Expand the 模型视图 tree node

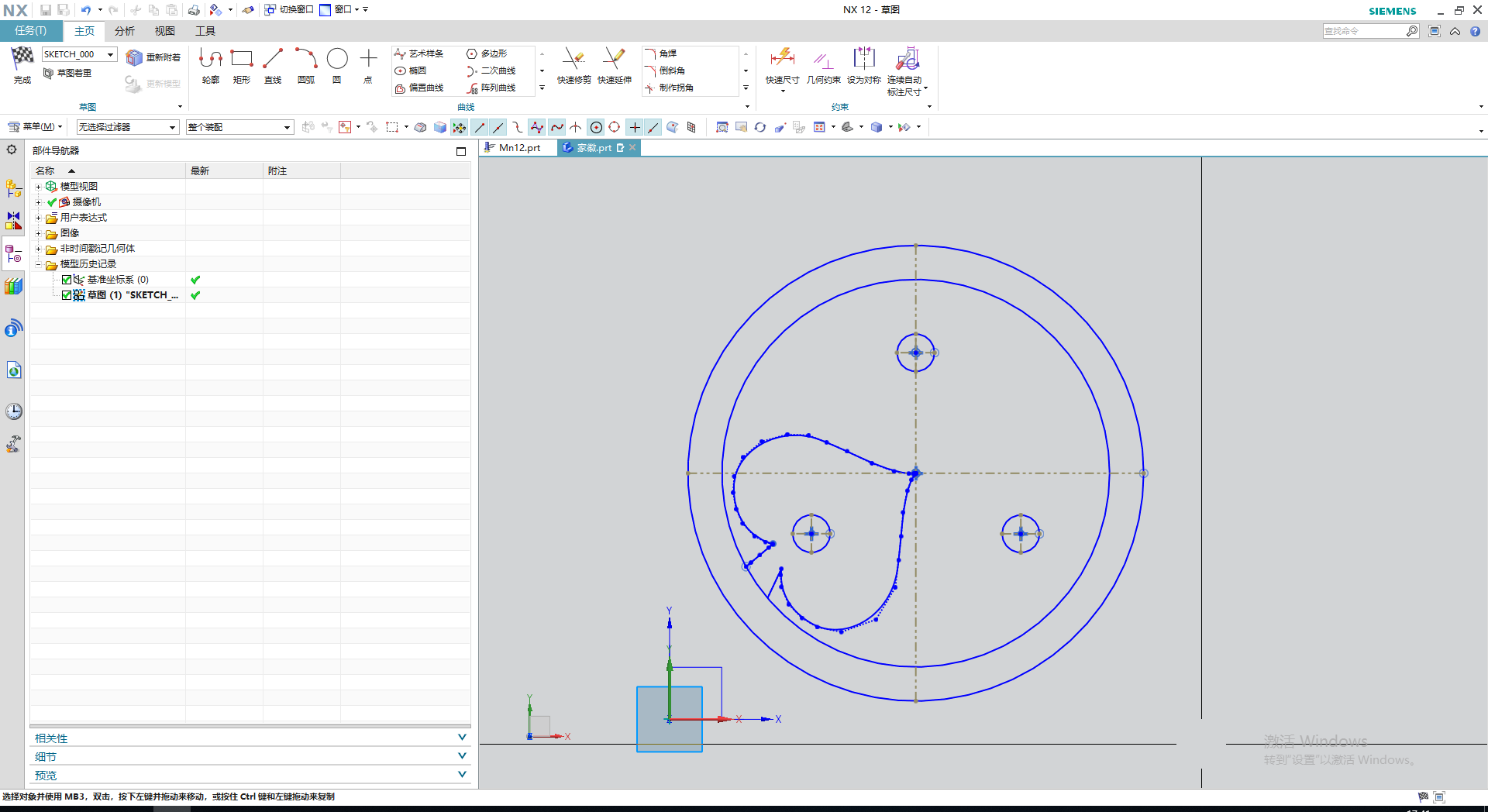pyautogui.click(x=38, y=187)
